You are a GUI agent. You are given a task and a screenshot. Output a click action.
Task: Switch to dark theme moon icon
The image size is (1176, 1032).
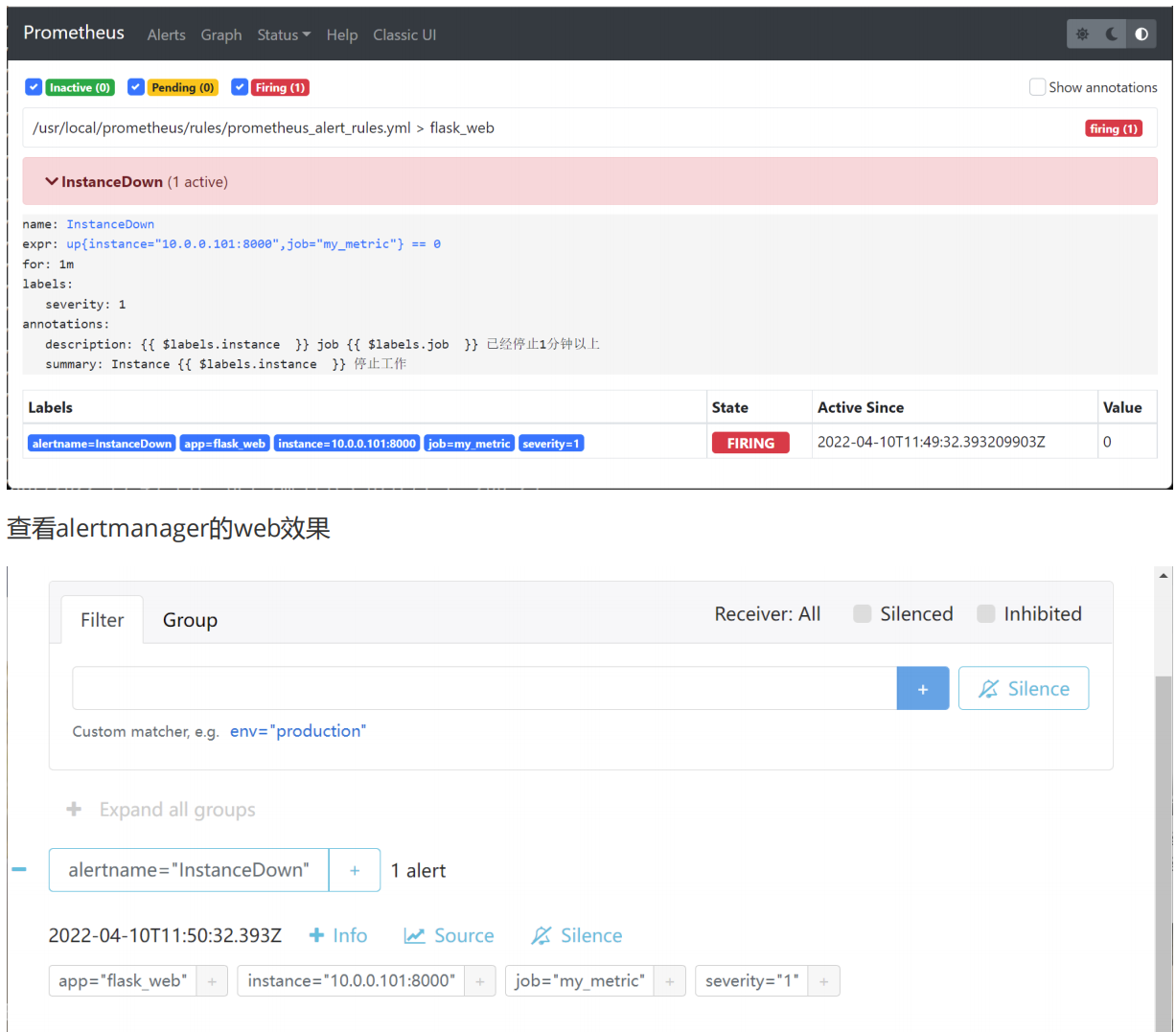pyautogui.click(x=1112, y=34)
